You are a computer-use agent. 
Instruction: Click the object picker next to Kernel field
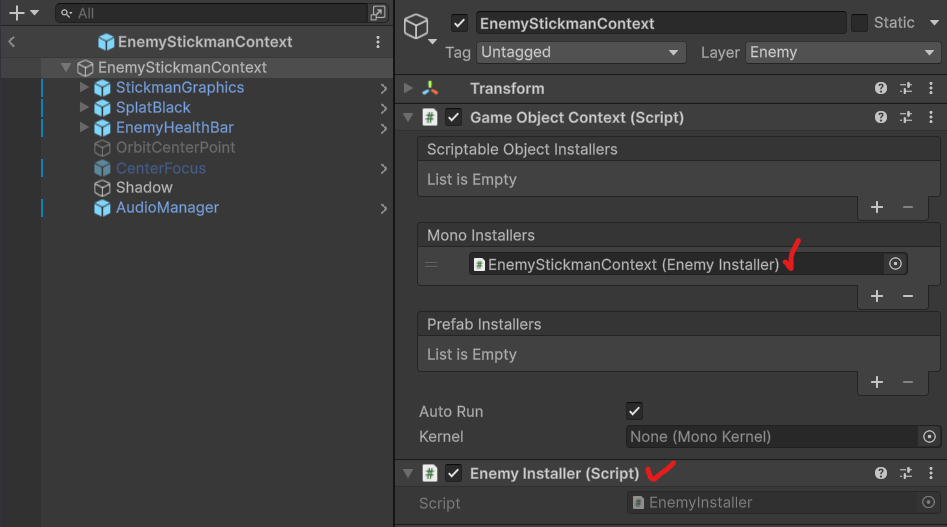929,437
